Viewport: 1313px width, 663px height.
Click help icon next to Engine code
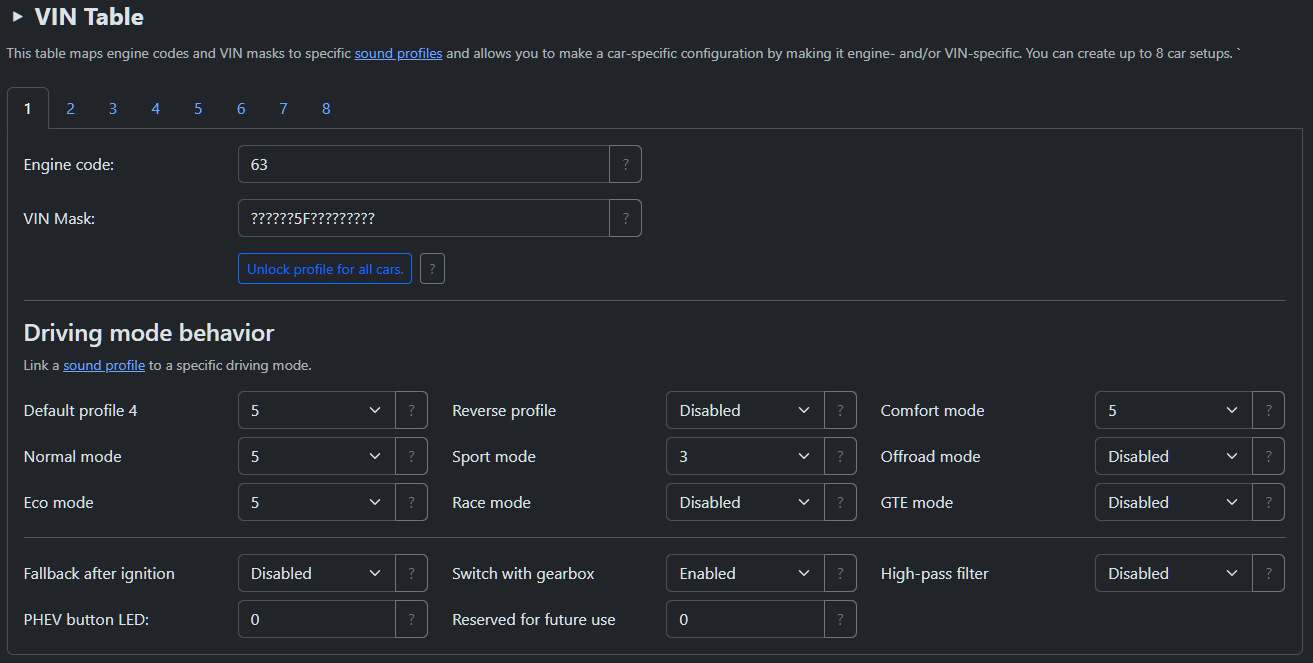coord(626,164)
